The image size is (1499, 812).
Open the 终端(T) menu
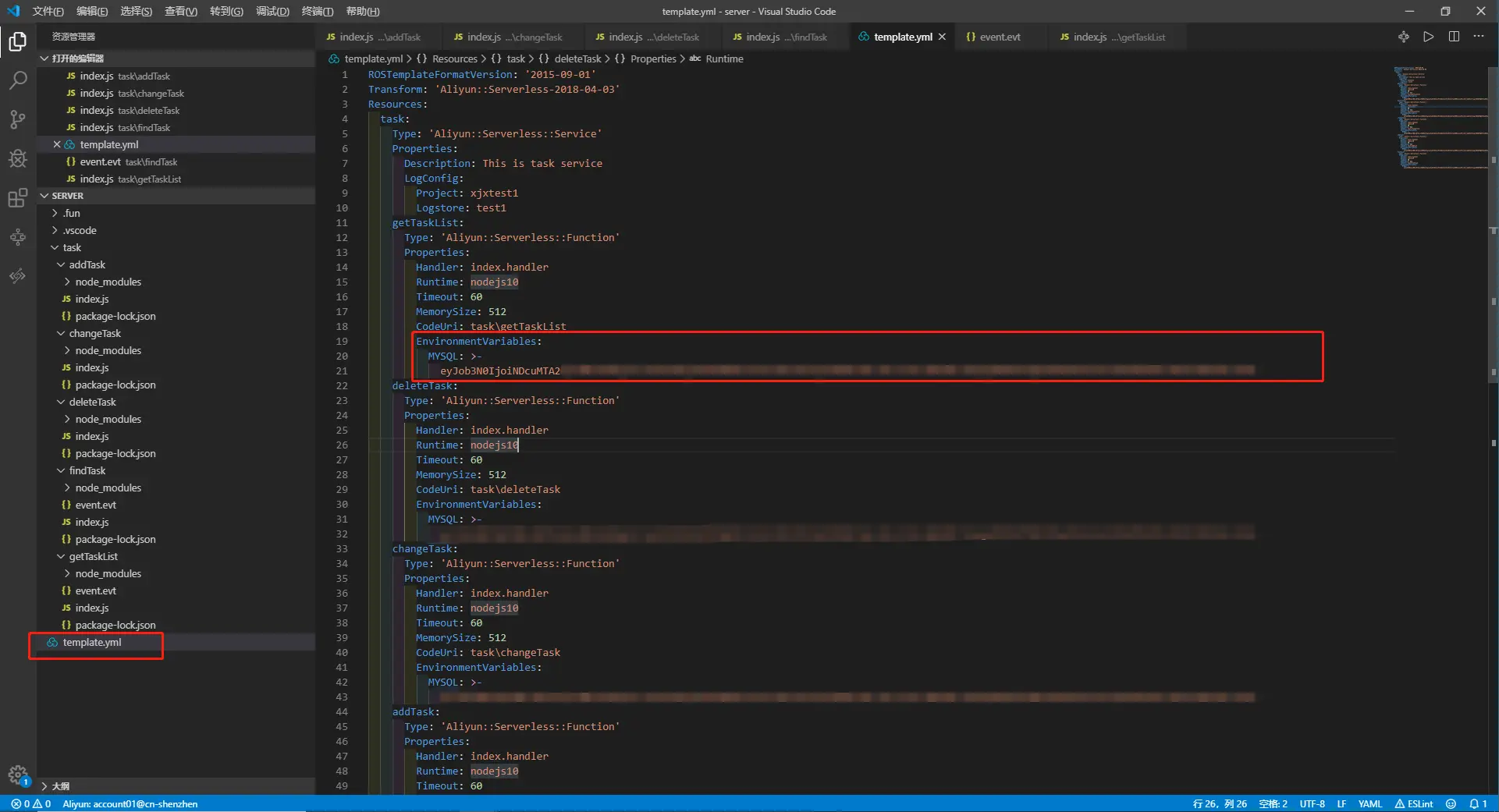click(318, 11)
